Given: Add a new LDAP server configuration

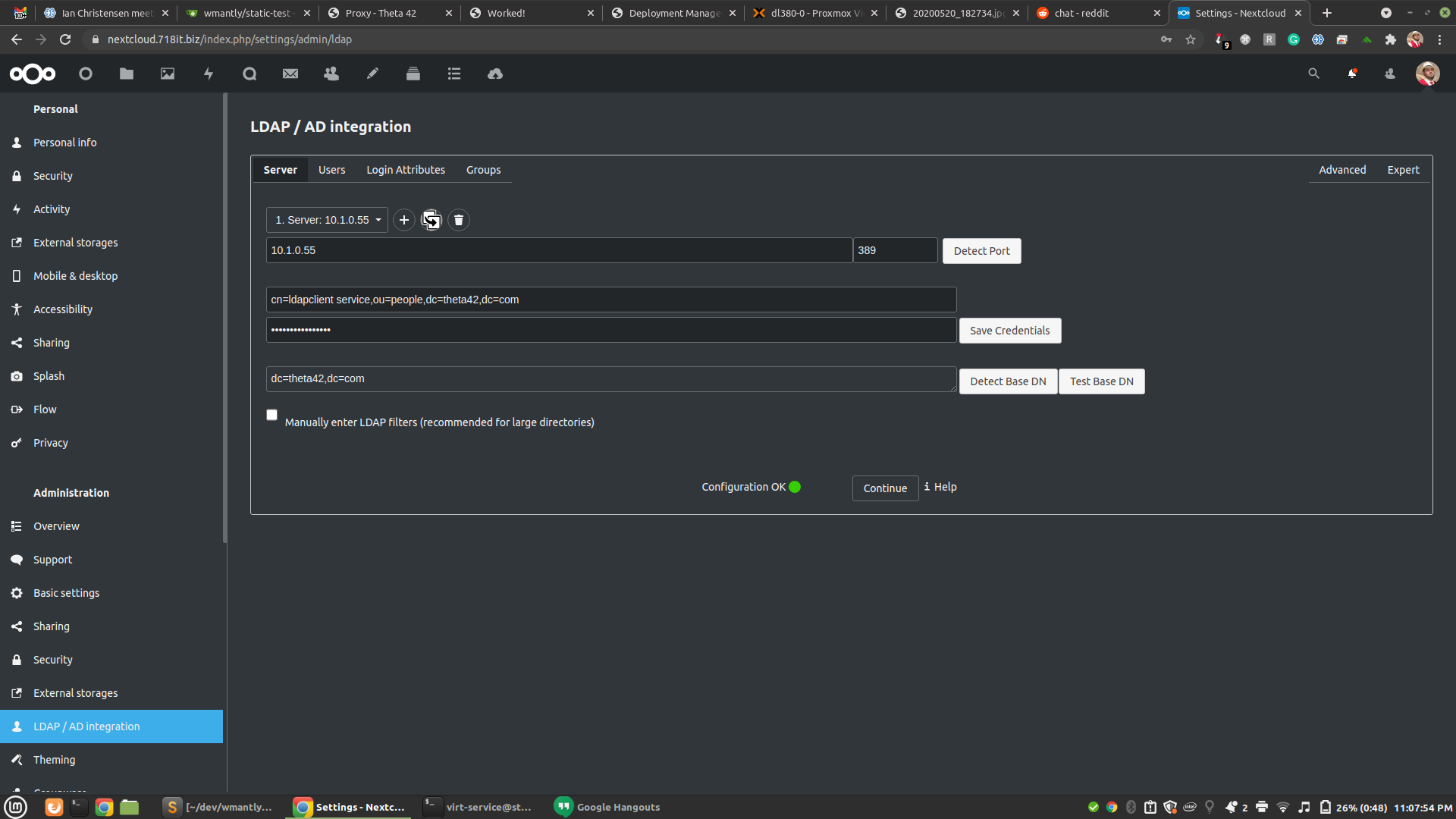Looking at the screenshot, I should (x=404, y=220).
